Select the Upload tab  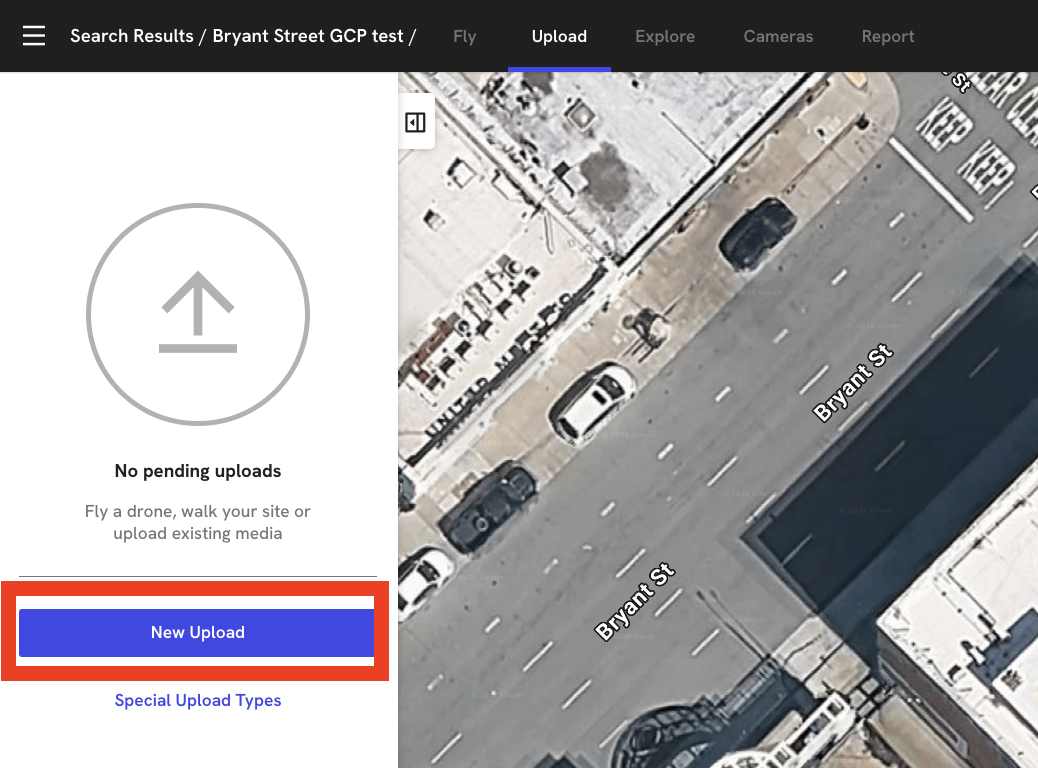(x=559, y=37)
